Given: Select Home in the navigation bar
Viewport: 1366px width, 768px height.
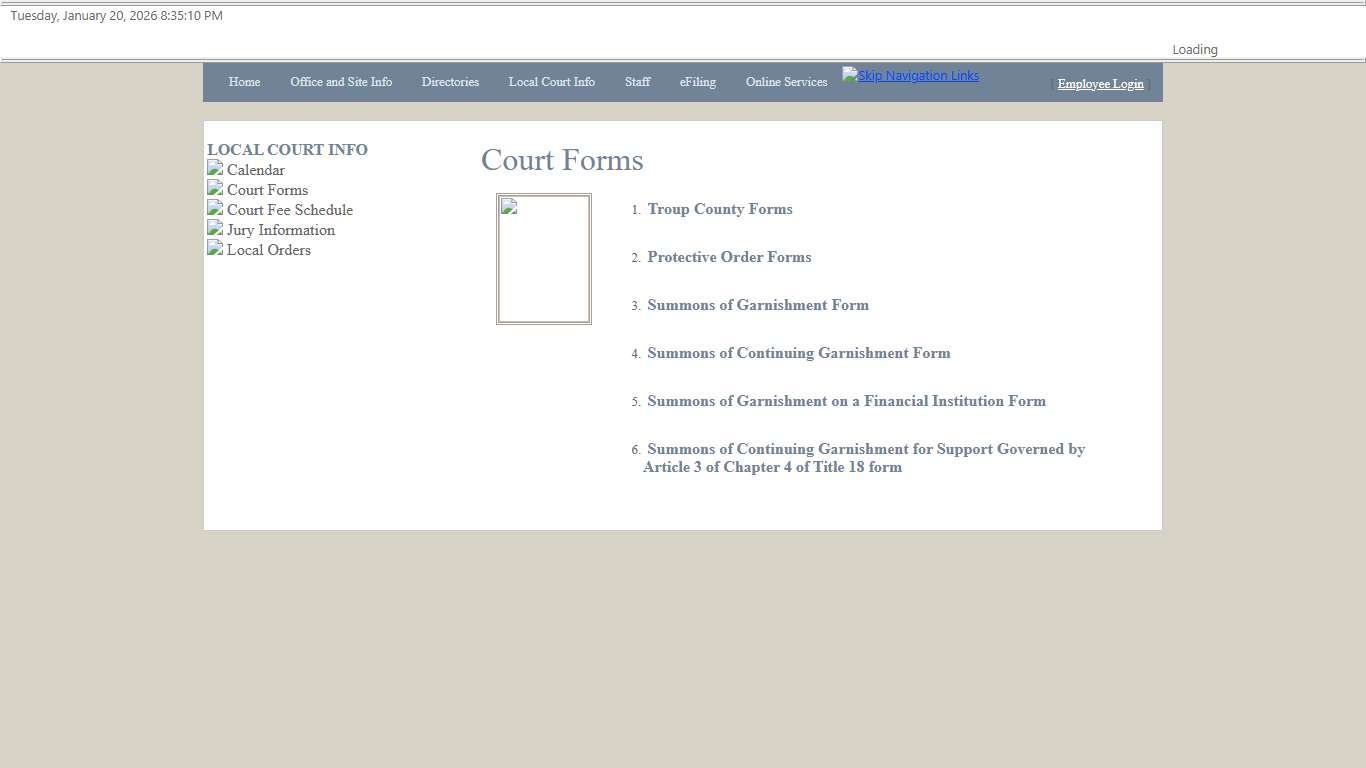Looking at the screenshot, I should pyautogui.click(x=244, y=82).
